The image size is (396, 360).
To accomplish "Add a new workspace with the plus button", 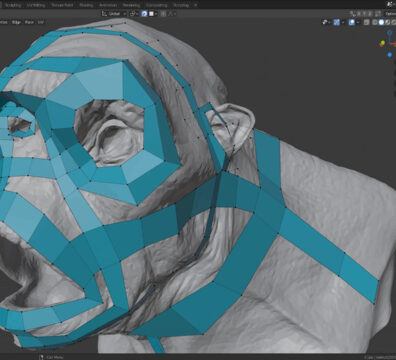I will [196, 5].
